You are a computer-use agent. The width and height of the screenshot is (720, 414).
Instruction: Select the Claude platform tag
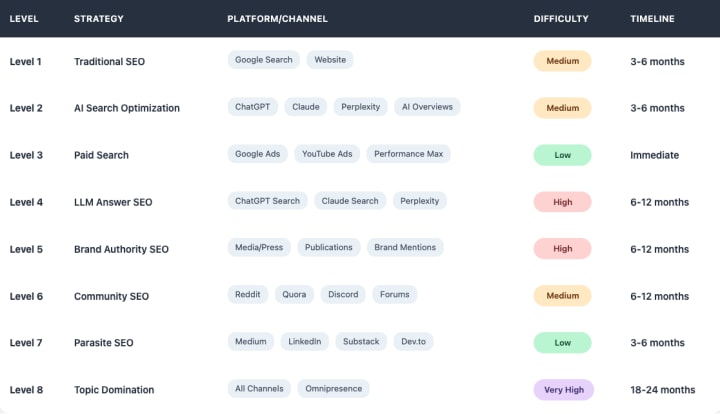(x=306, y=107)
